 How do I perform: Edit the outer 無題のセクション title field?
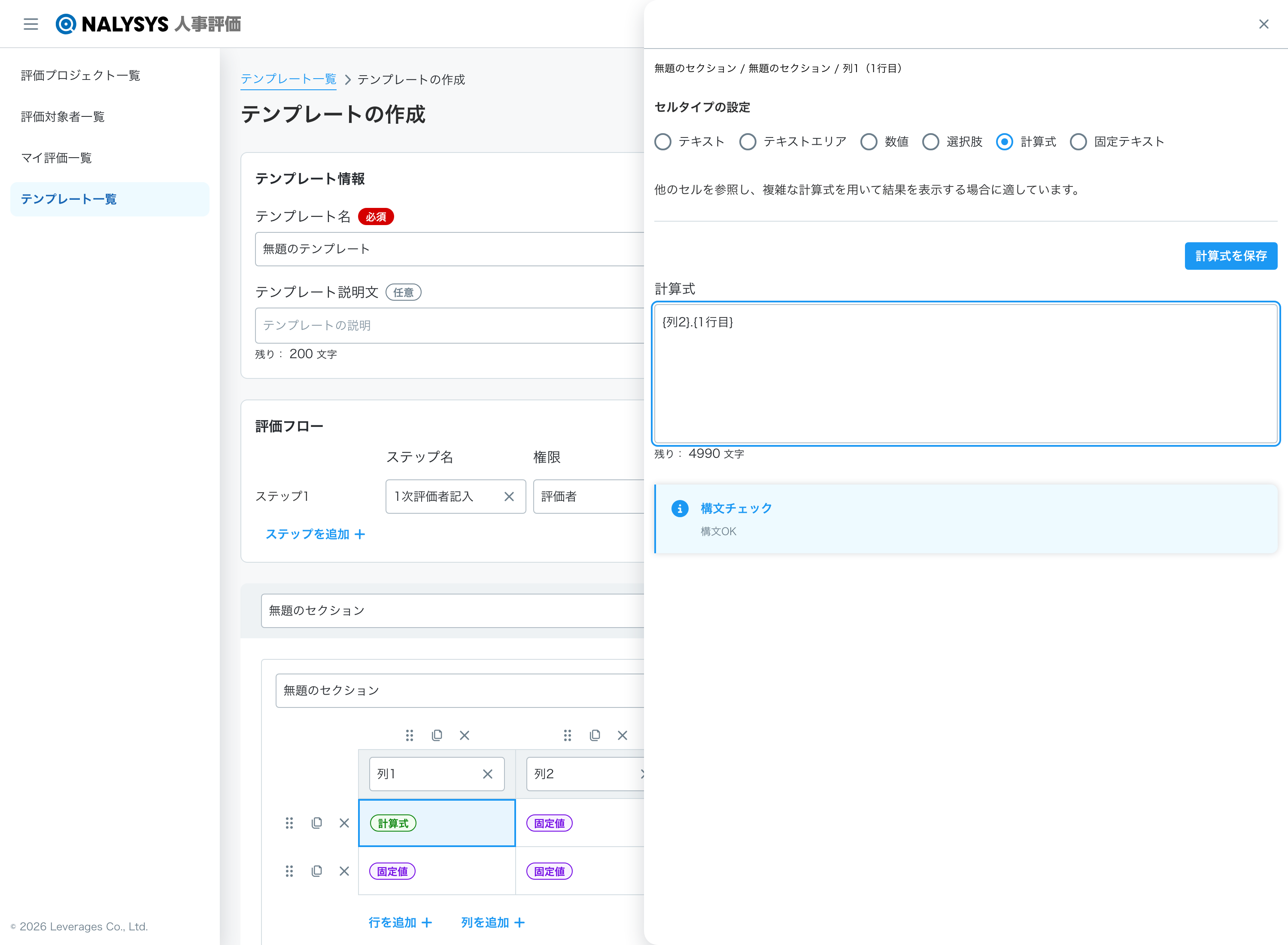point(453,610)
